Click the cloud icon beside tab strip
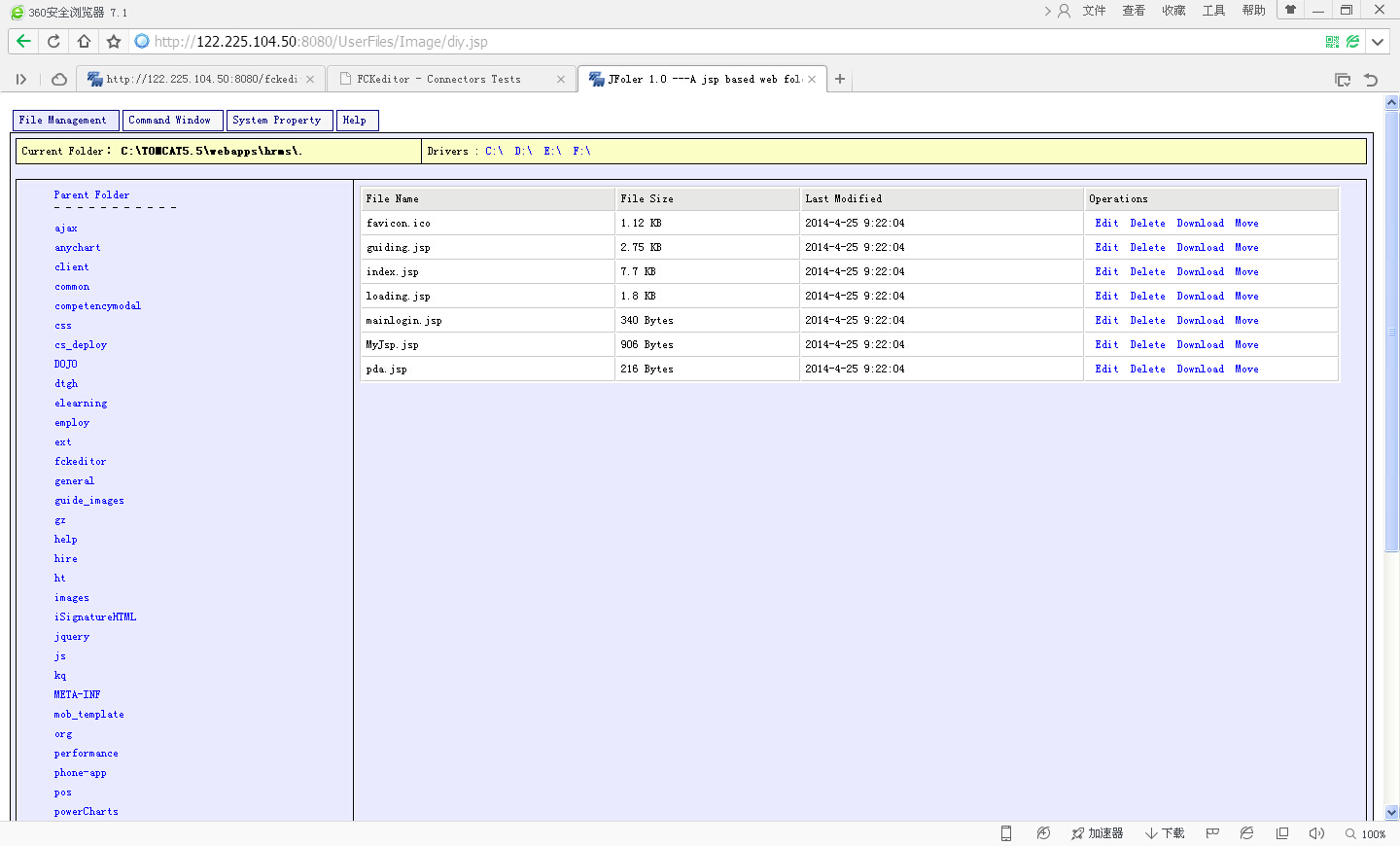1400x846 pixels. click(59, 80)
